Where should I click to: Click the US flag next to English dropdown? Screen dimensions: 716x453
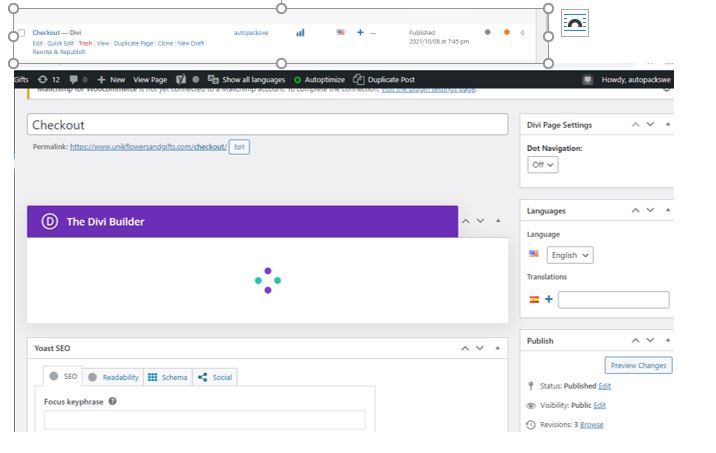point(533,253)
